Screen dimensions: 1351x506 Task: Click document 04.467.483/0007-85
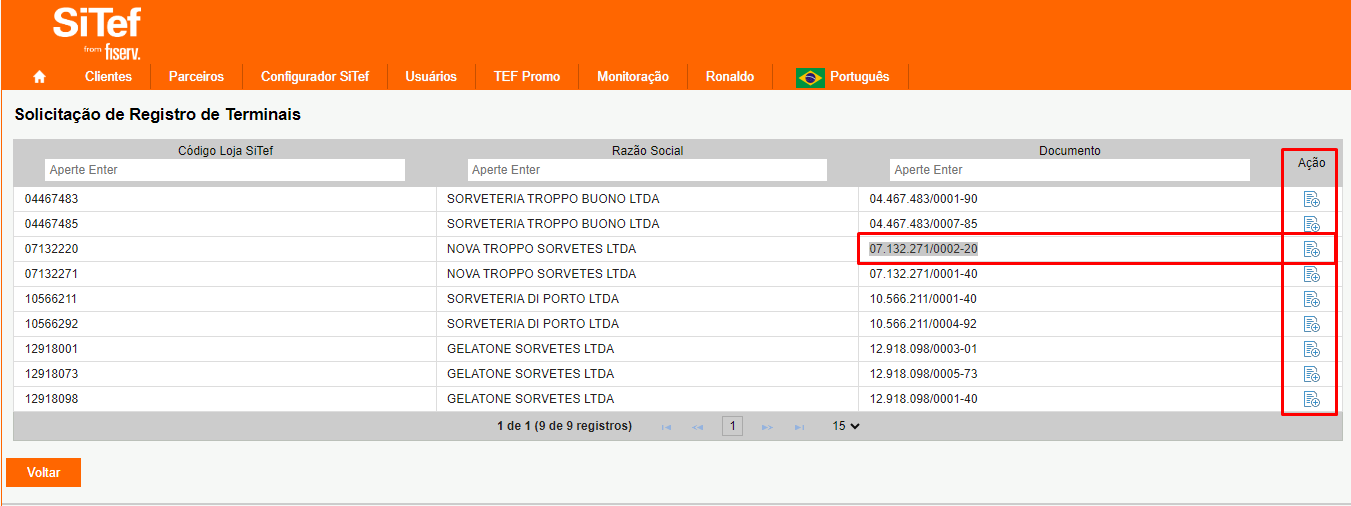(x=923, y=224)
